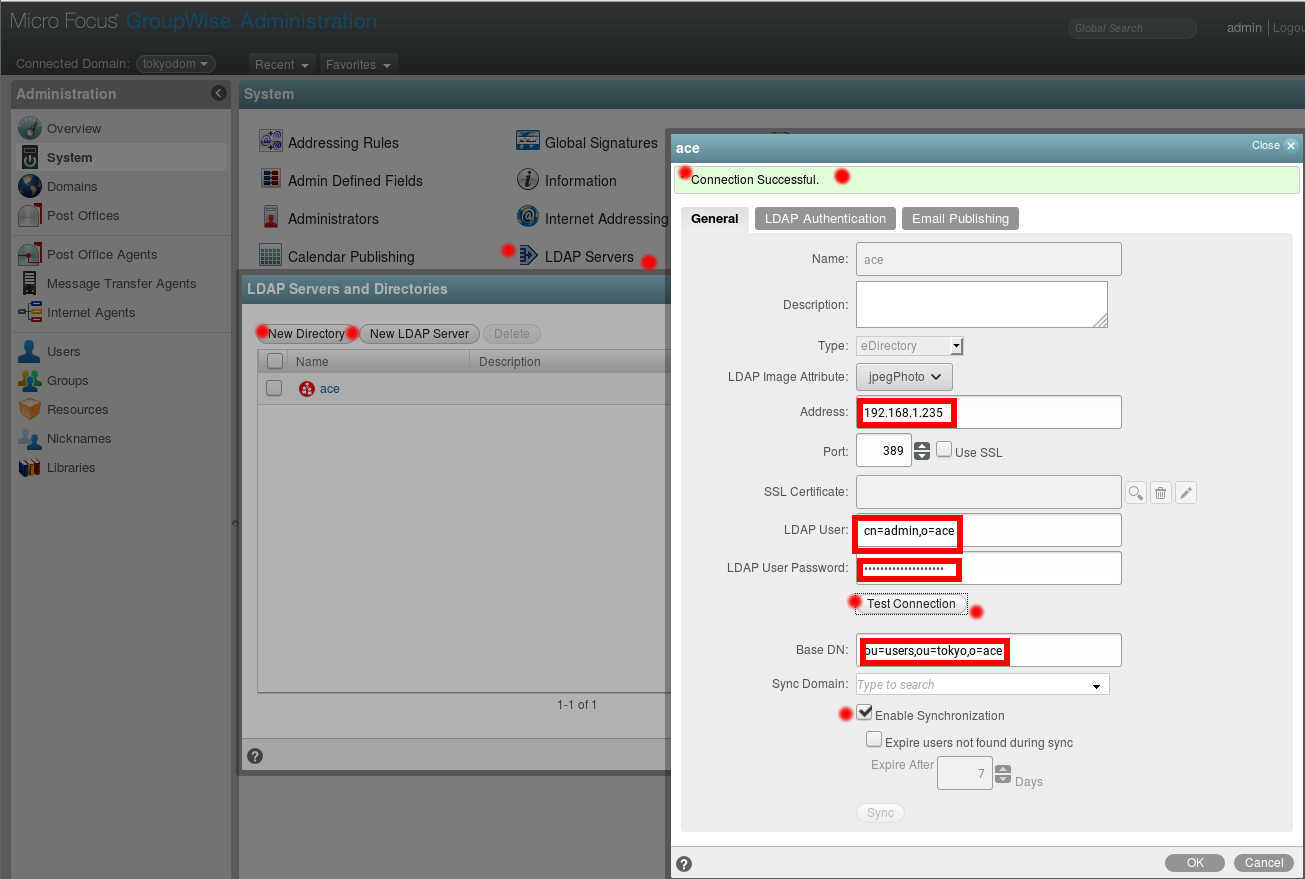The image size is (1305, 879).
Task: Switch to the Email Publishing tab
Action: pyautogui.click(x=960, y=219)
